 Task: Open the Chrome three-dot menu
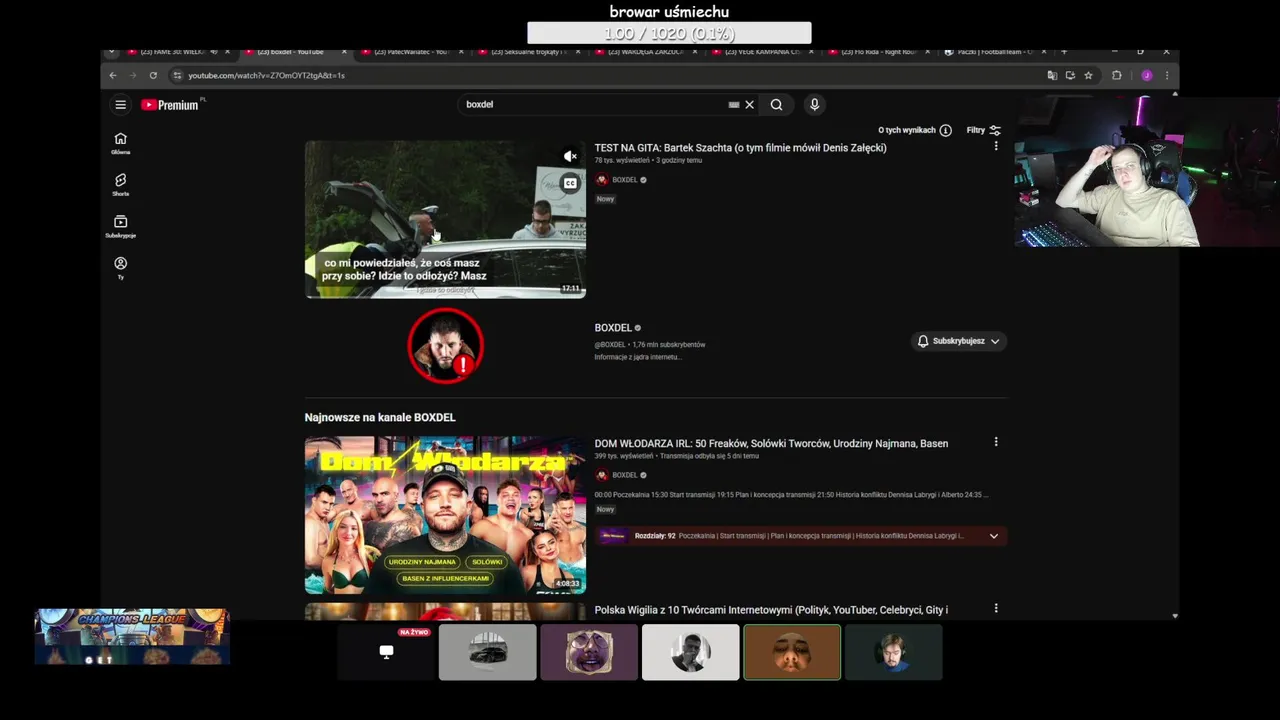(x=1166, y=75)
